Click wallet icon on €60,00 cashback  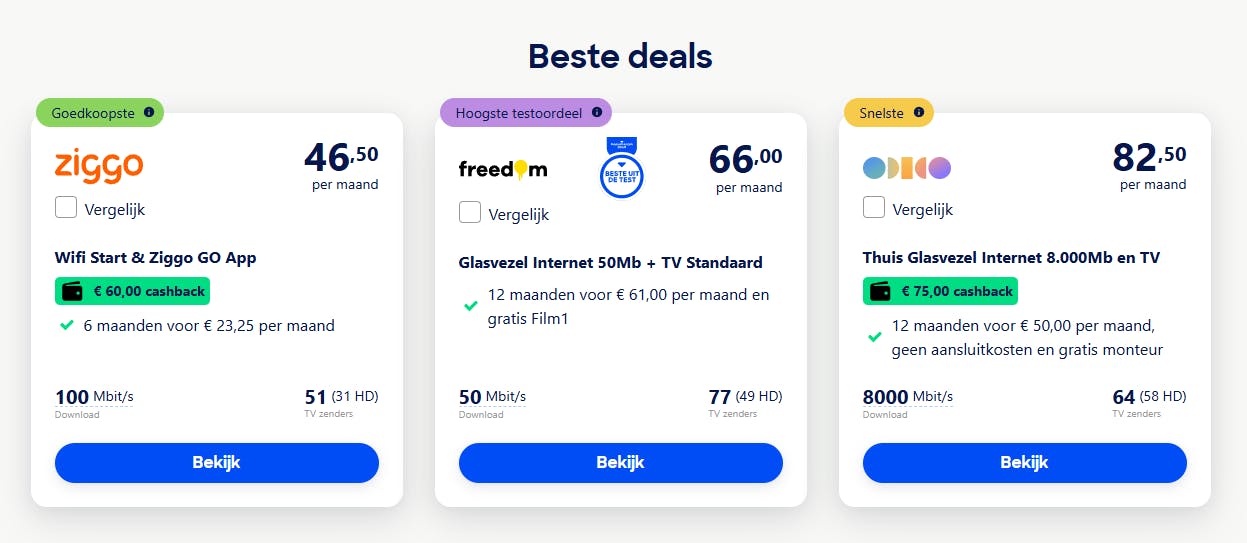(72, 292)
